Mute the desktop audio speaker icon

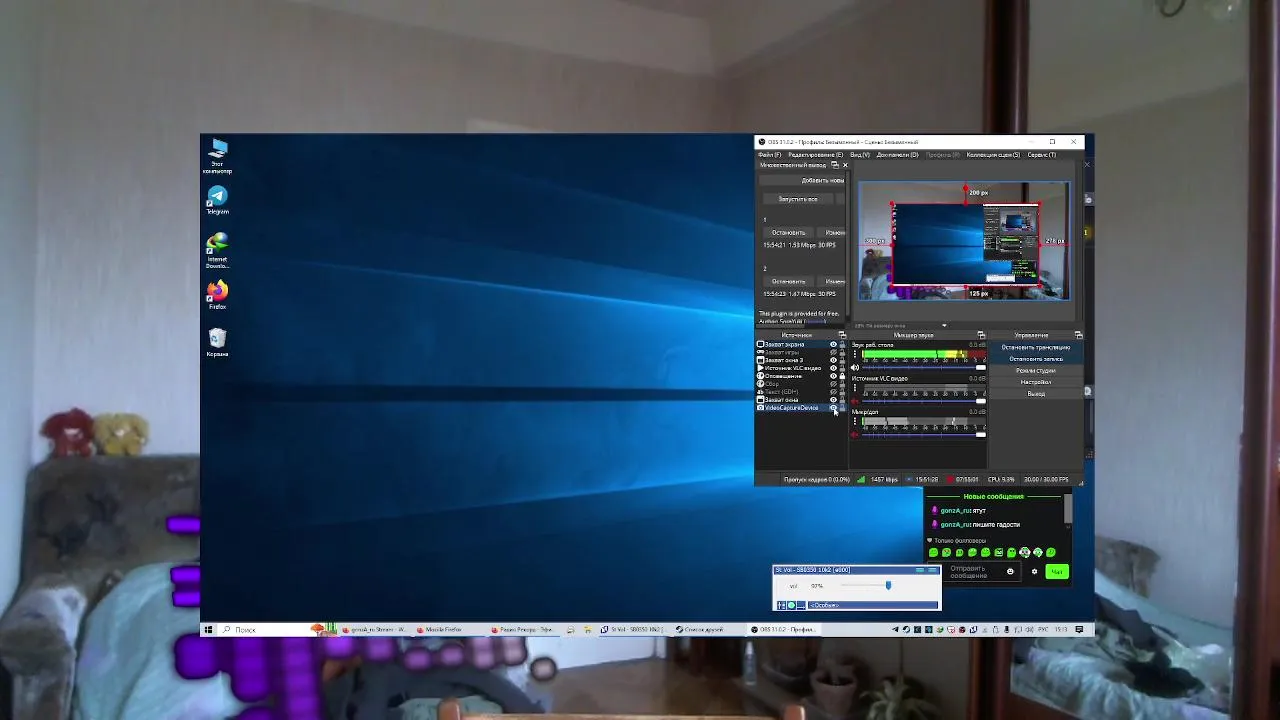(x=855, y=368)
